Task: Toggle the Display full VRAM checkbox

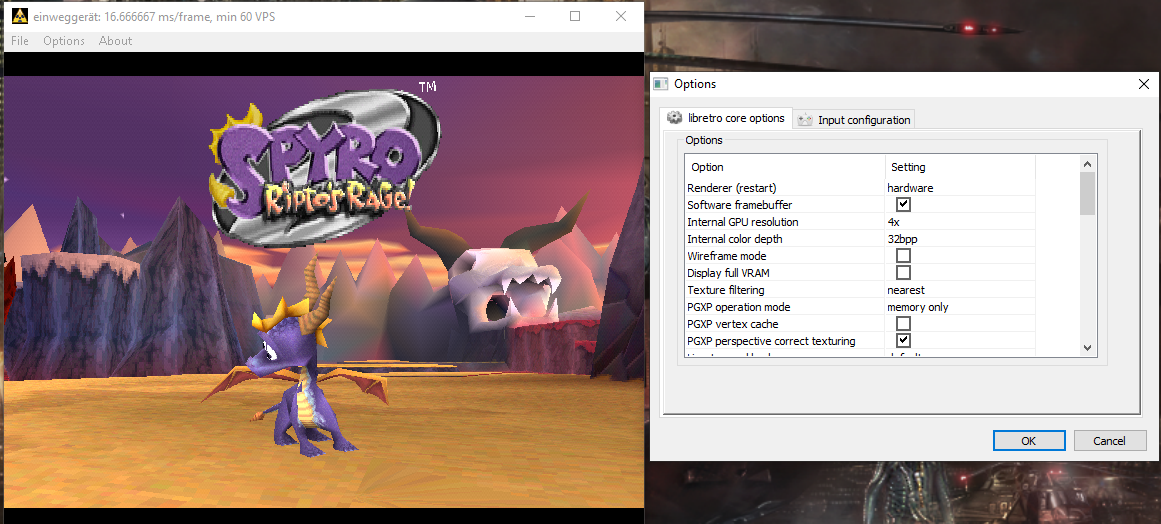Action: [903, 273]
